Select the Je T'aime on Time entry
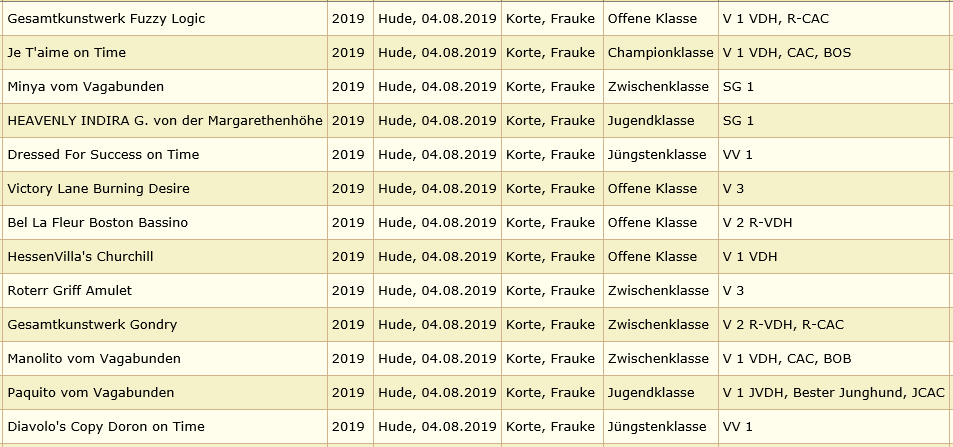 pos(66,53)
